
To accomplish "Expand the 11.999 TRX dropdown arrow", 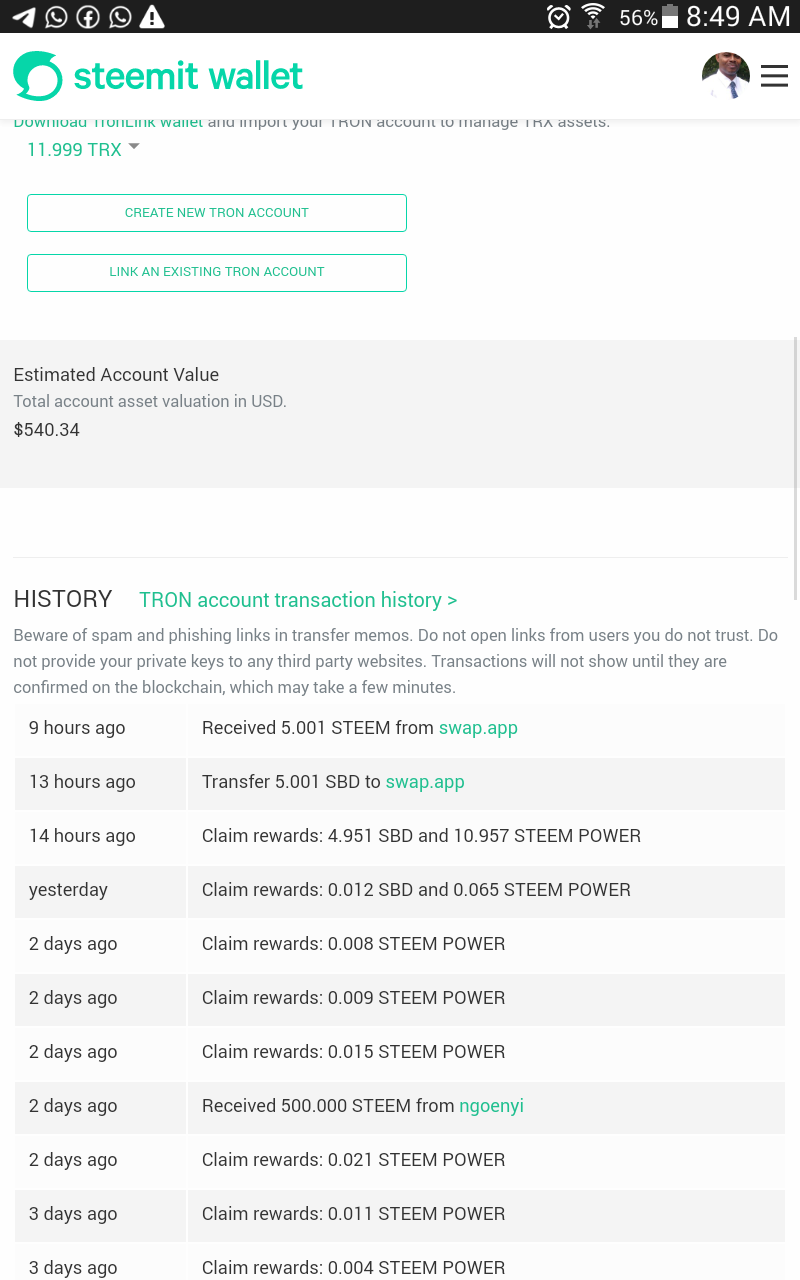I will click(134, 147).
